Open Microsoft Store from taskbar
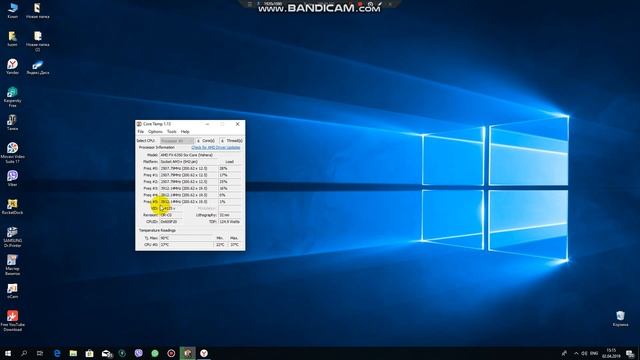The width and height of the screenshot is (640, 360). (x=89, y=353)
